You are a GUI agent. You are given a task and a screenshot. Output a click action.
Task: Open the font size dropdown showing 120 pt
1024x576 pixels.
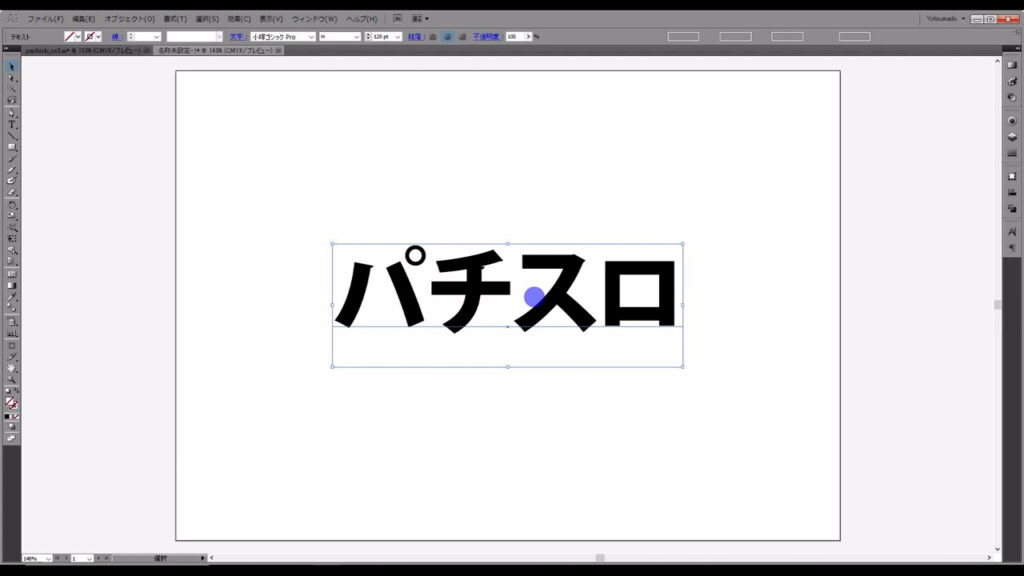tap(398, 36)
